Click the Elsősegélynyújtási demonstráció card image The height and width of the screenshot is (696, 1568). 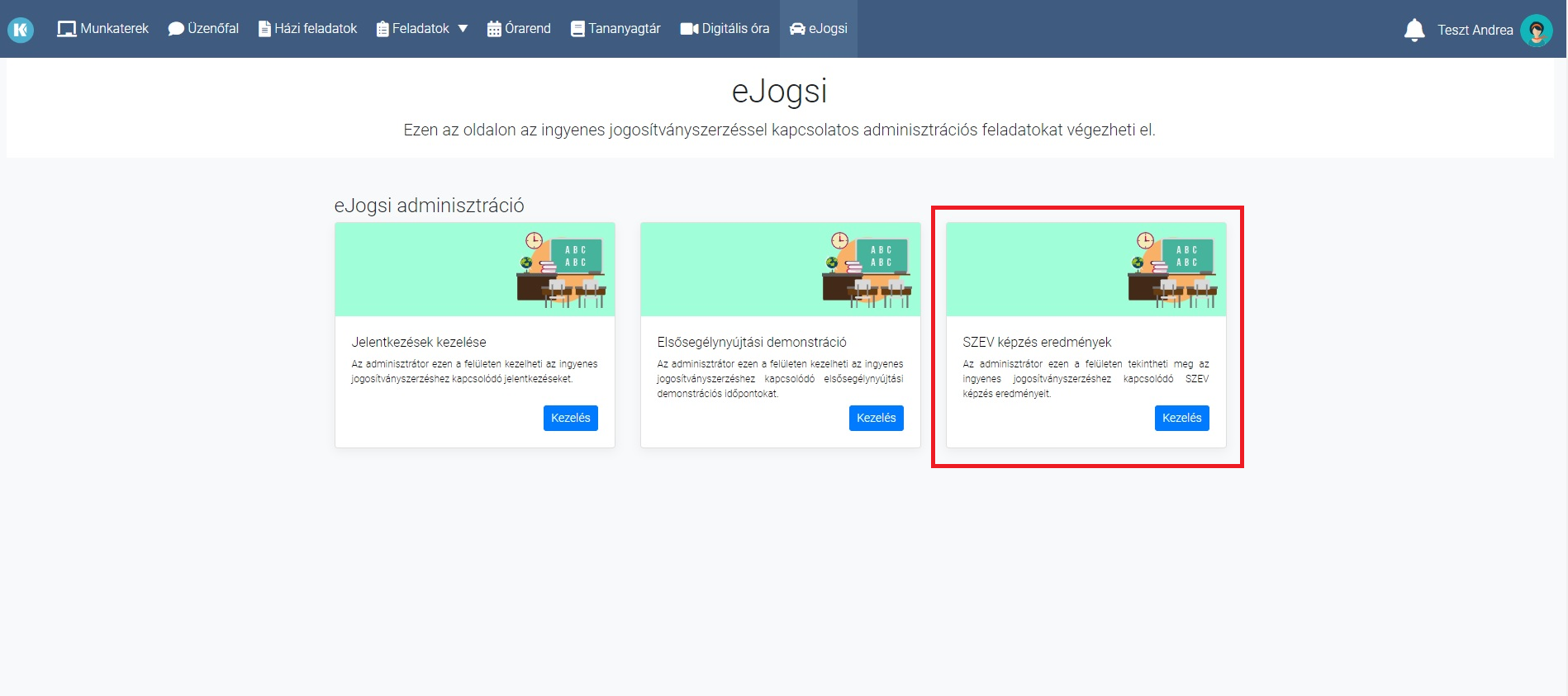[781, 269]
